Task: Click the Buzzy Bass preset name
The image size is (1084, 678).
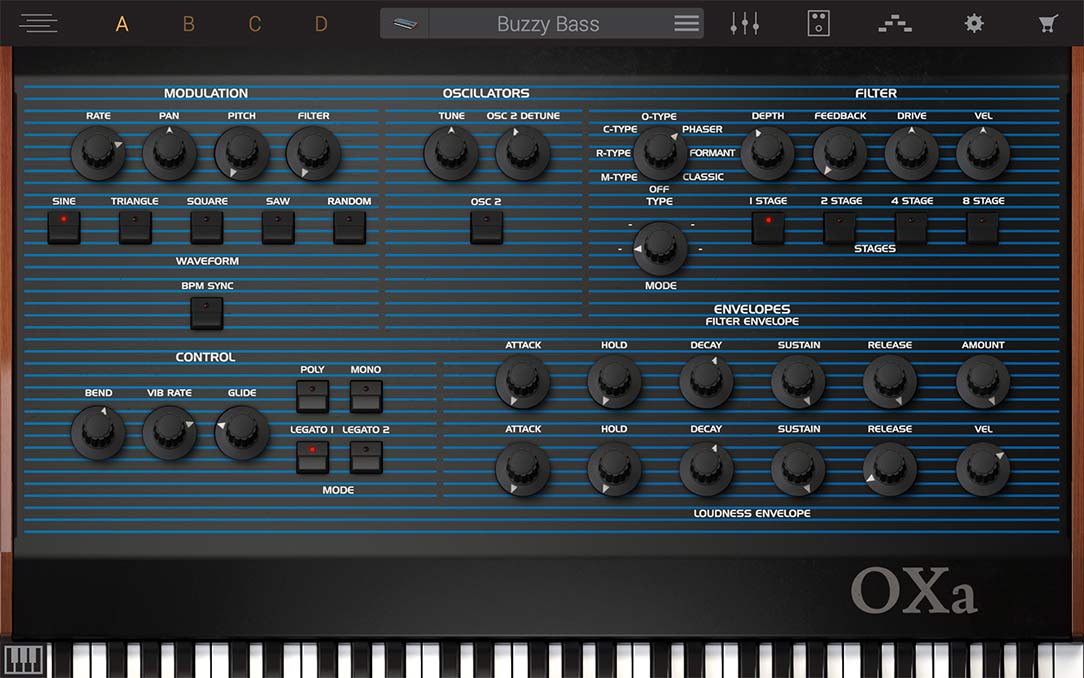Action: pyautogui.click(x=548, y=24)
